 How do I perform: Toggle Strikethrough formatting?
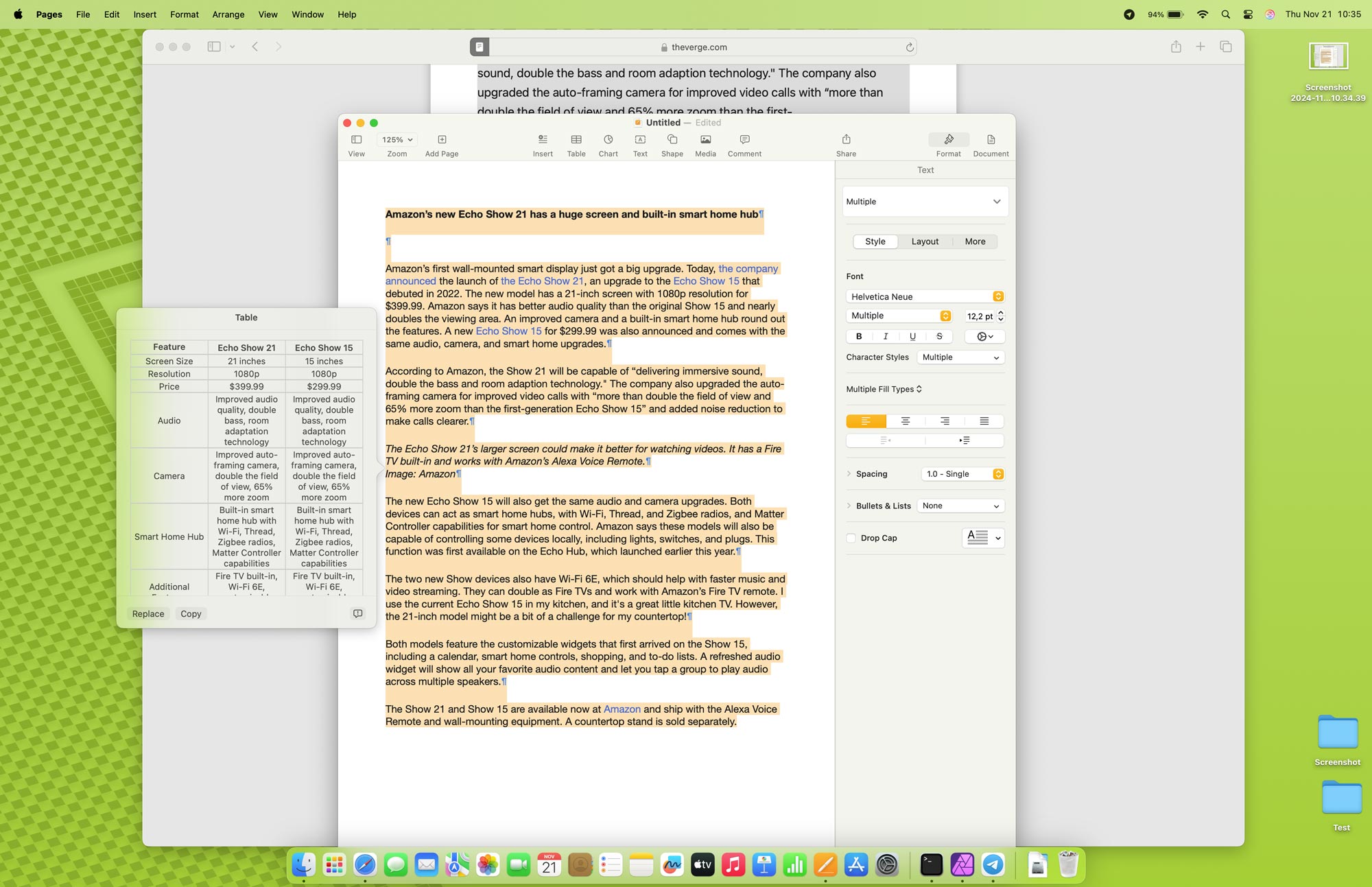pos(939,336)
